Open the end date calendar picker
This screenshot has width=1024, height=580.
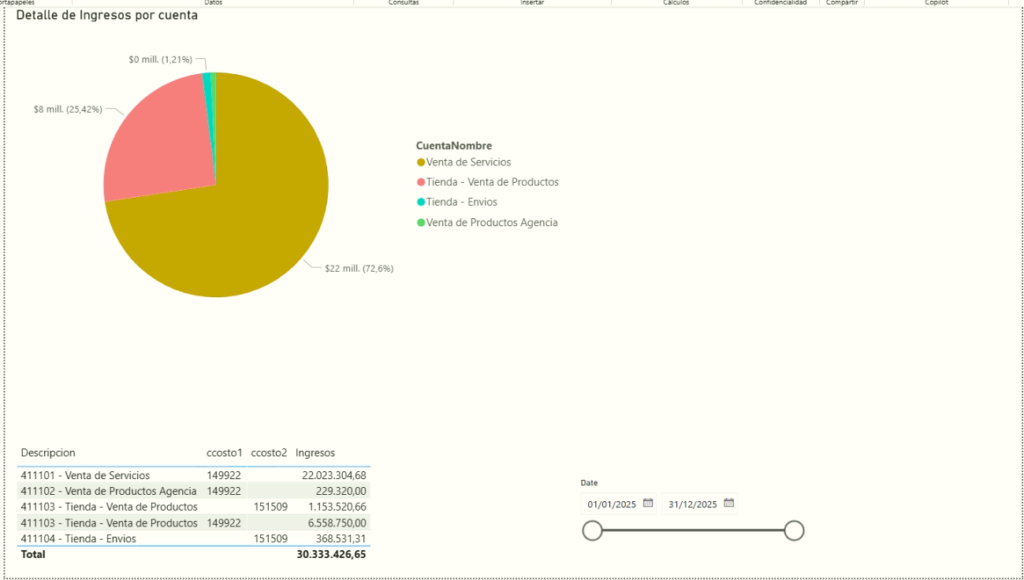[729, 503]
